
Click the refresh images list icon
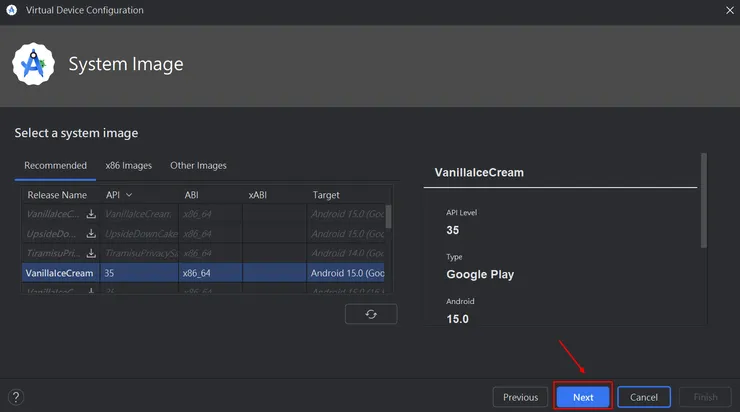(371, 314)
